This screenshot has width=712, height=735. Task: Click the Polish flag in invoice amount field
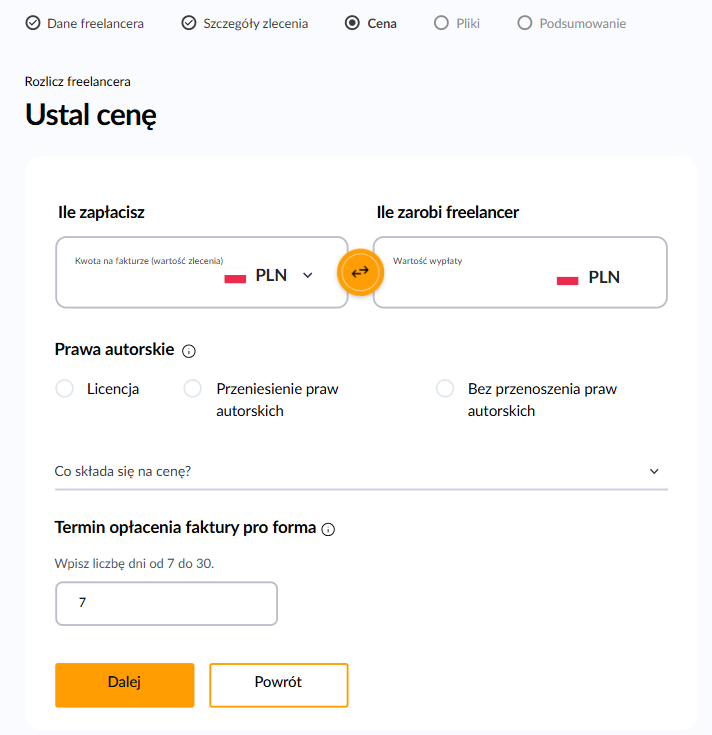tap(235, 277)
